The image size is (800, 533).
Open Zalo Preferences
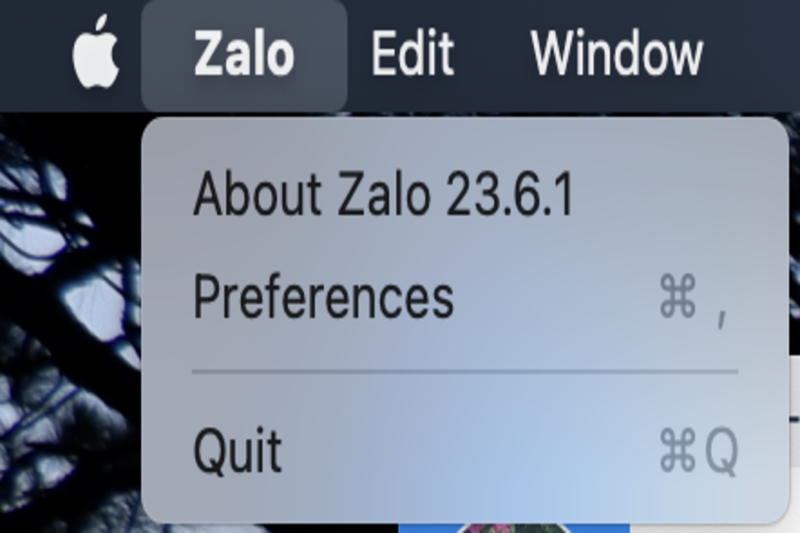point(323,297)
